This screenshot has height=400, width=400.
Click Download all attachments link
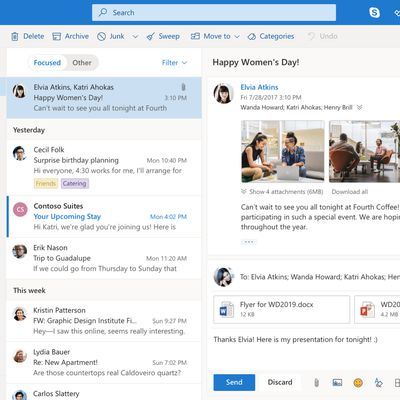350,192
